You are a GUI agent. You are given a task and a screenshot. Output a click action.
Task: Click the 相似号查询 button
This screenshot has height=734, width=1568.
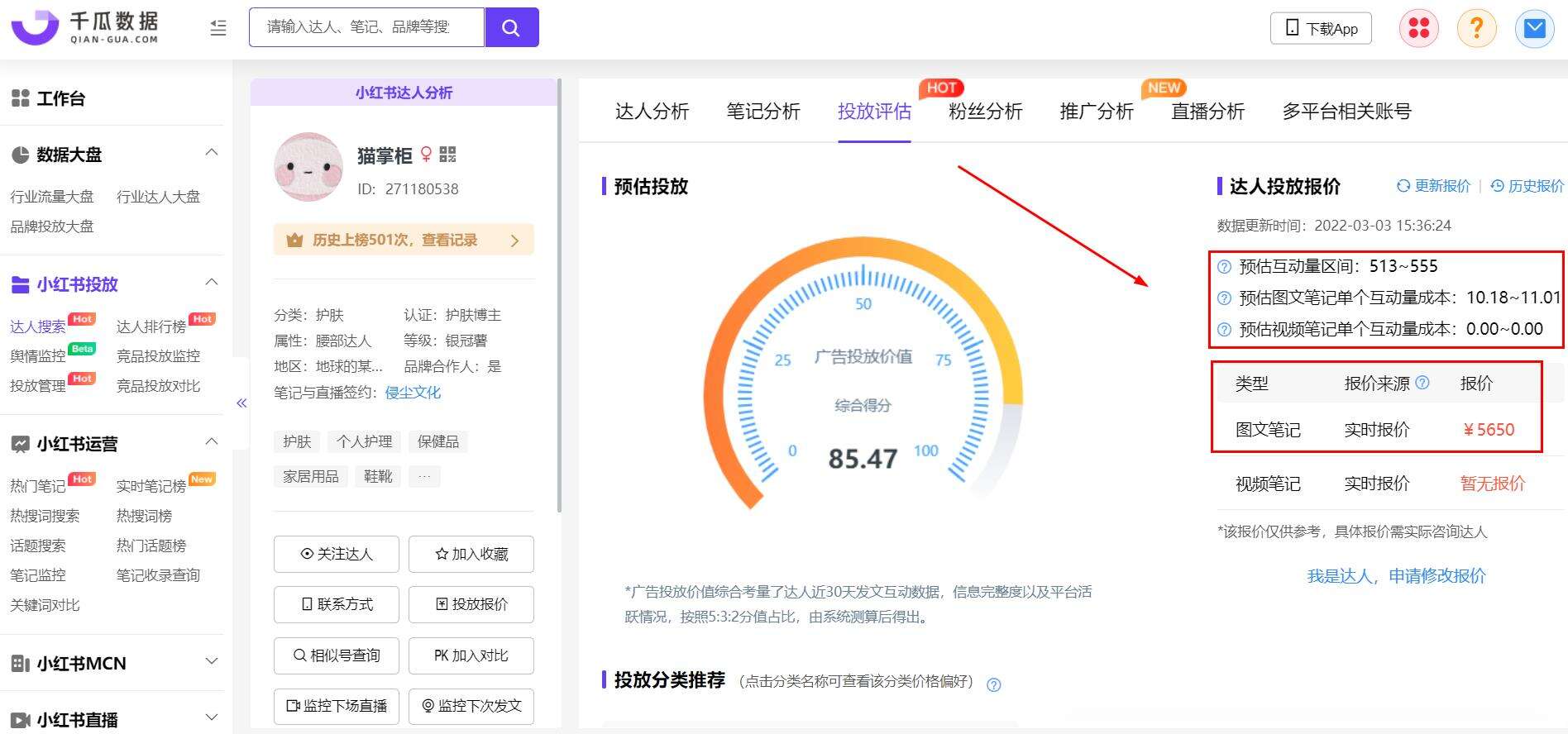click(x=337, y=655)
